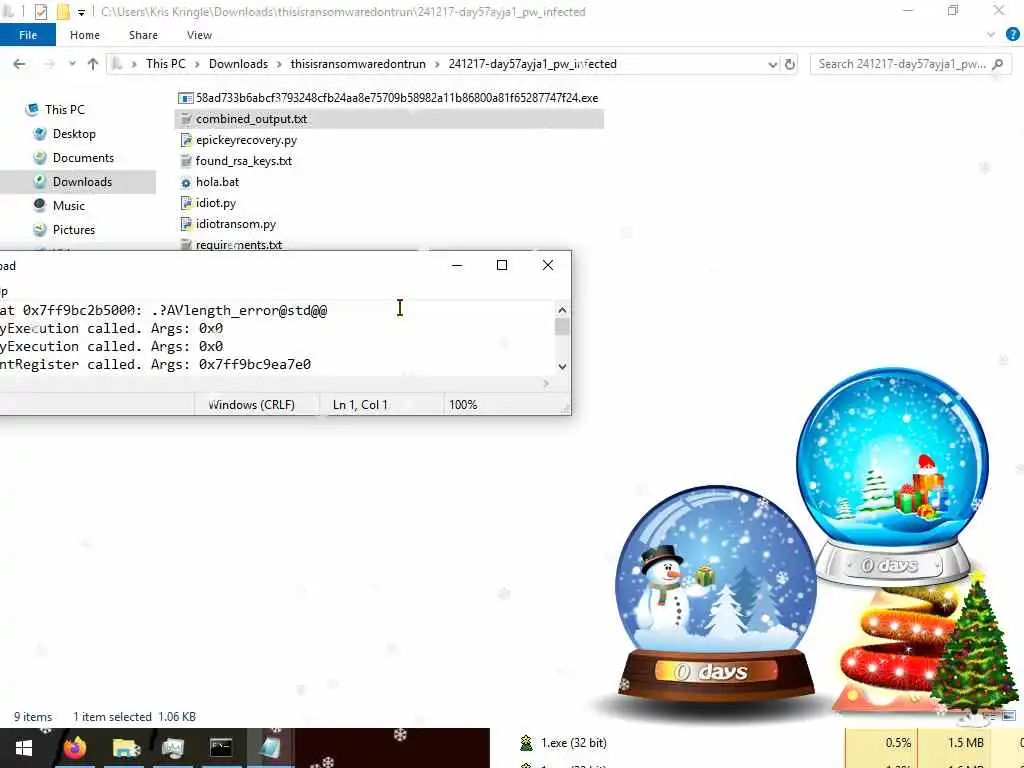Open Firefox from the taskbar
1024x768 pixels.
(x=74, y=747)
